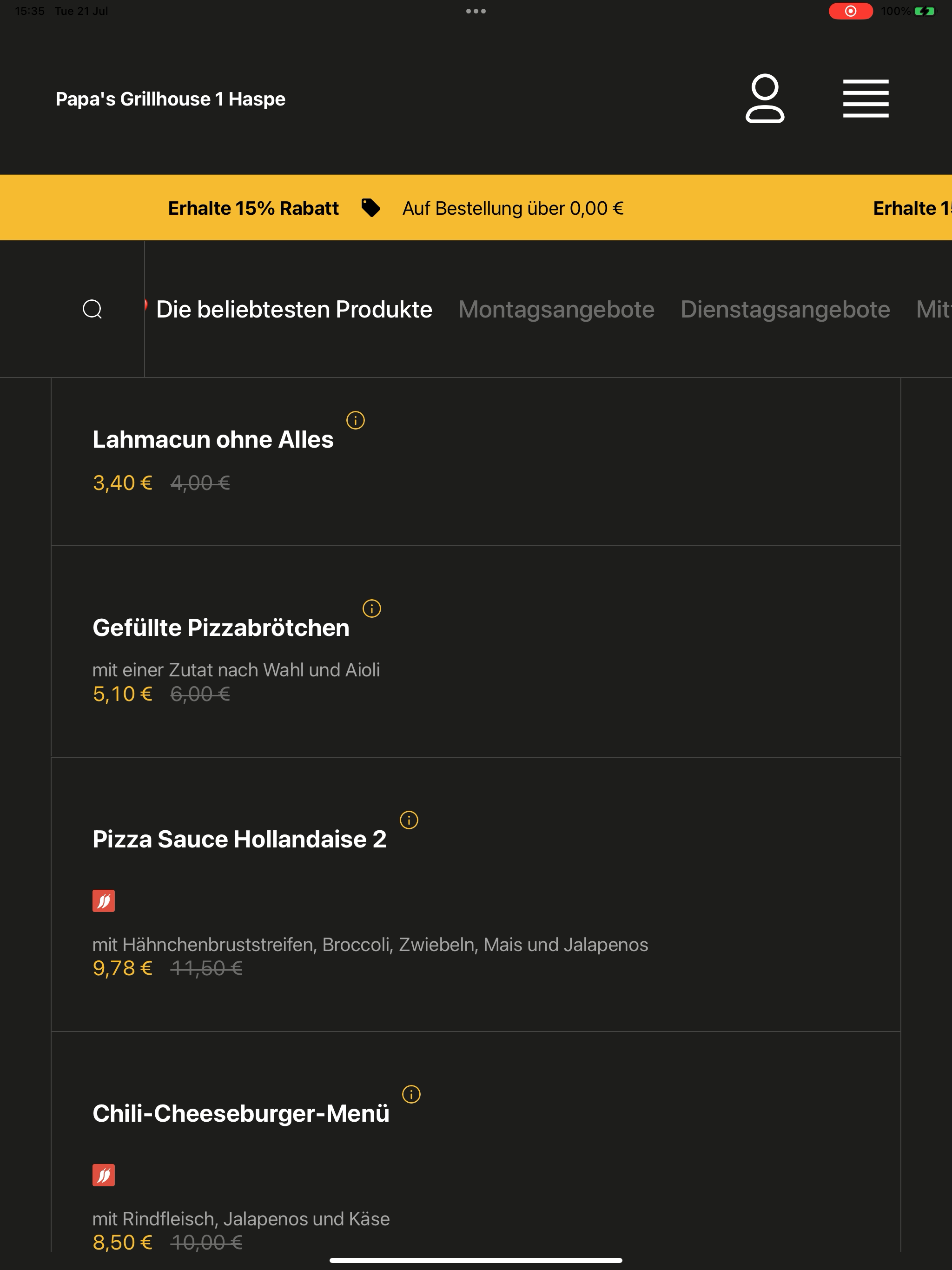The height and width of the screenshot is (1270, 952).
Task: Tap the 15:35 clock in status bar
Action: pos(30,11)
